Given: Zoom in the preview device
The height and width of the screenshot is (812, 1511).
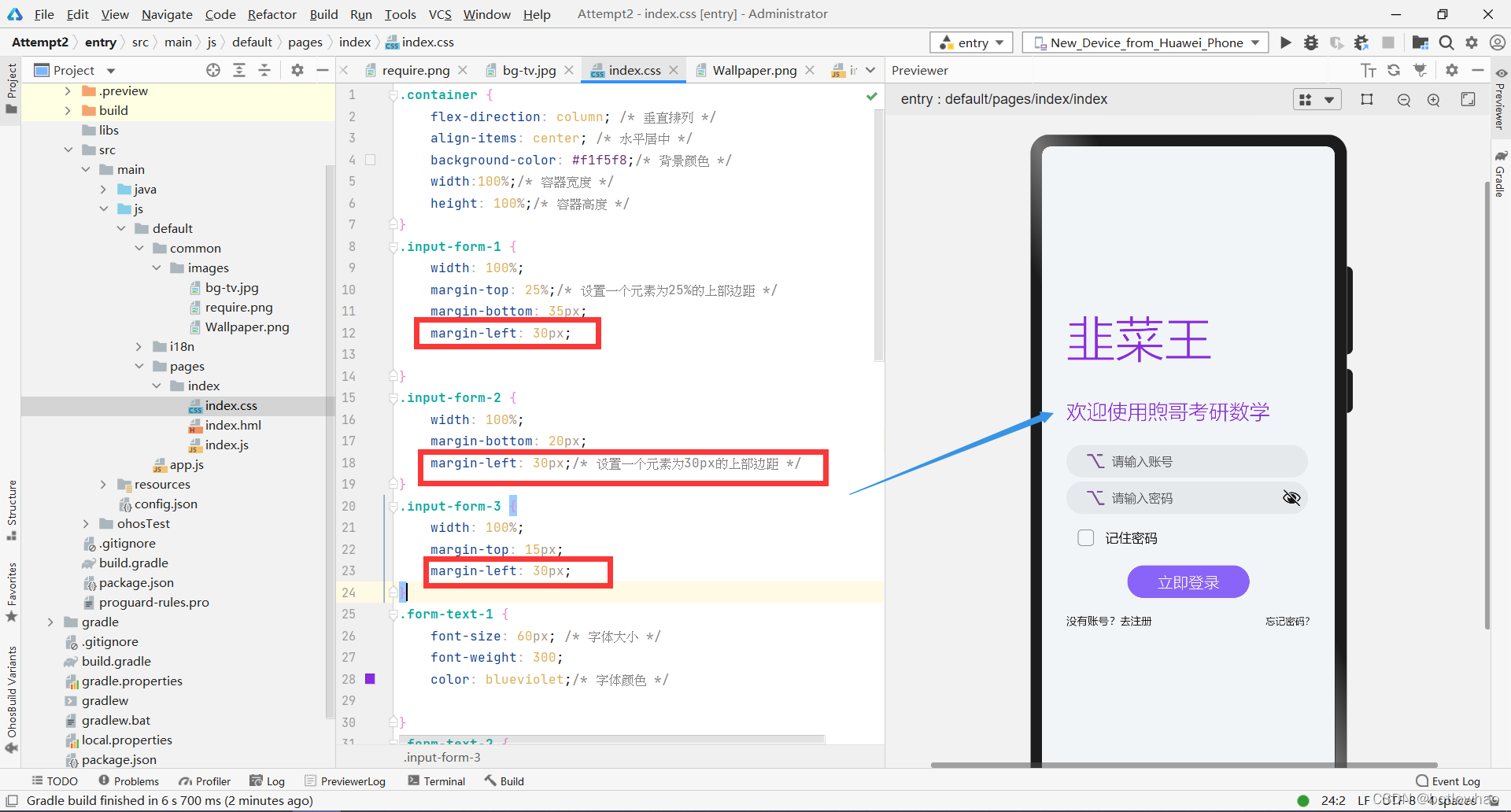Looking at the screenshot, I should [1434, 100].
